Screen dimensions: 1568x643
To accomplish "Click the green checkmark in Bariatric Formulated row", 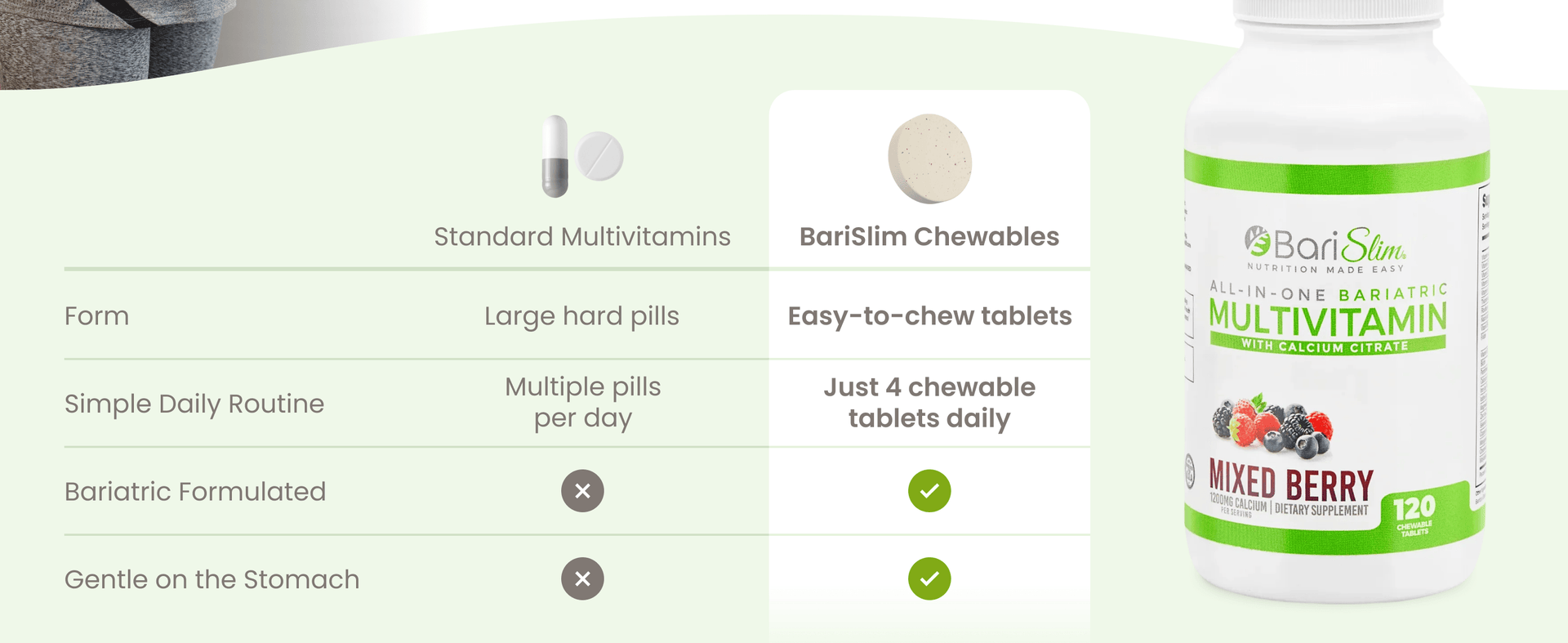I will (x=929, y=491).
